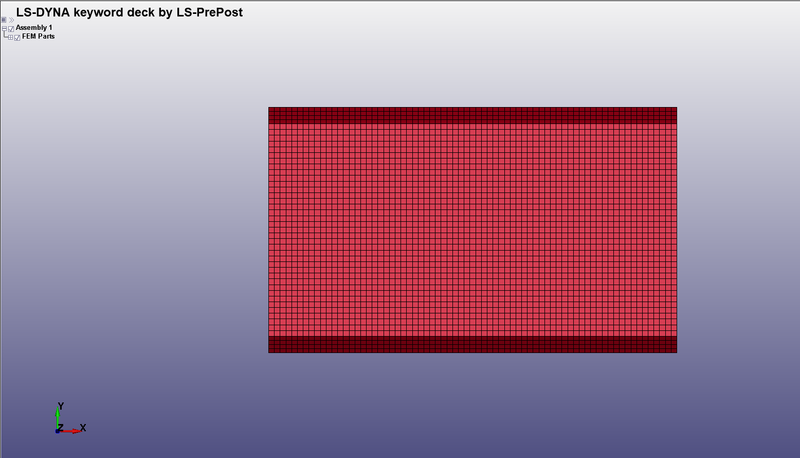The width and height of the screenshot is (800, 458).
Task: Click the LS-DYNA keyword deck title text
Action: [x=129, y=12]
